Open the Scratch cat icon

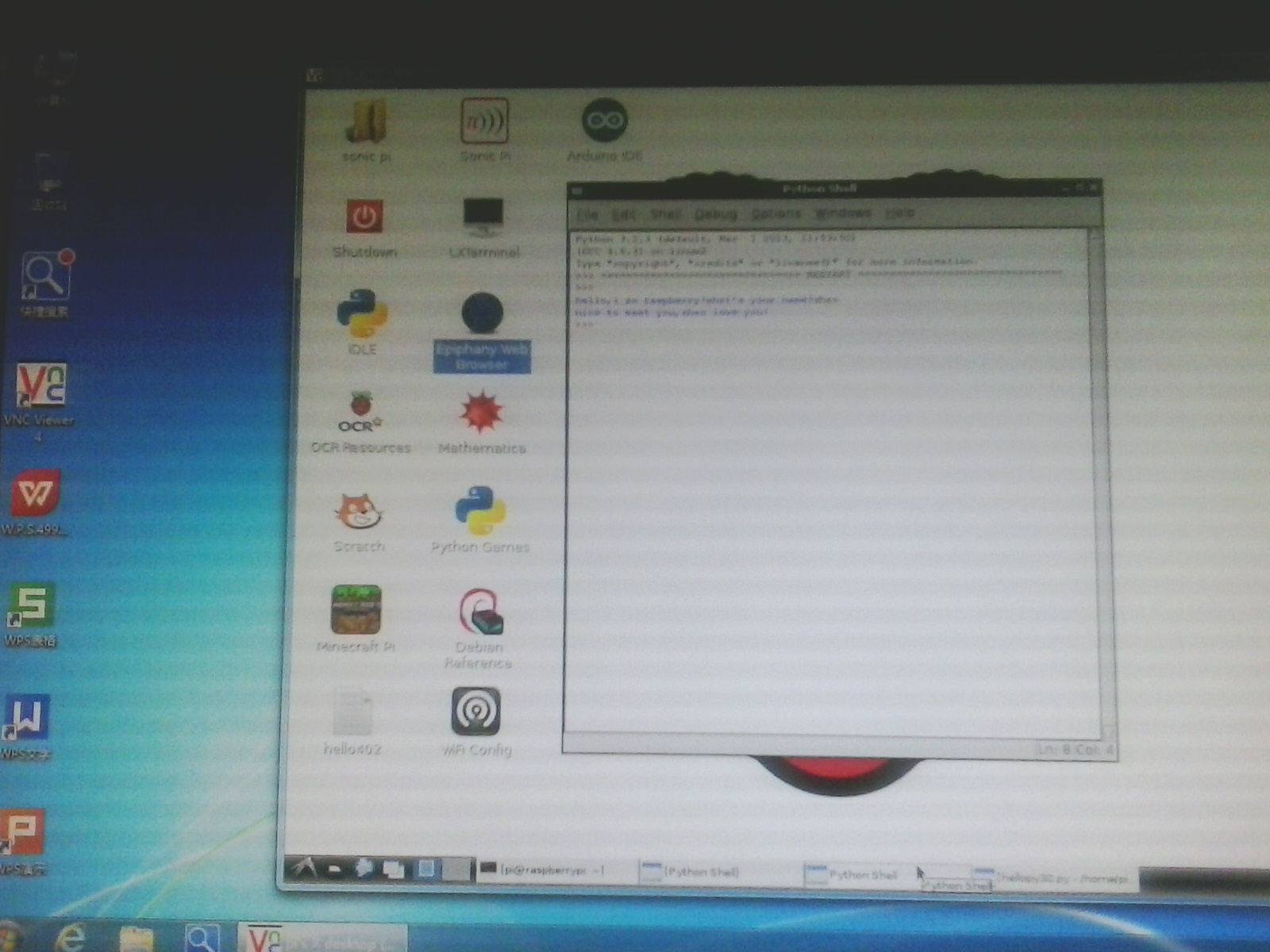click(x=359, y=512)
